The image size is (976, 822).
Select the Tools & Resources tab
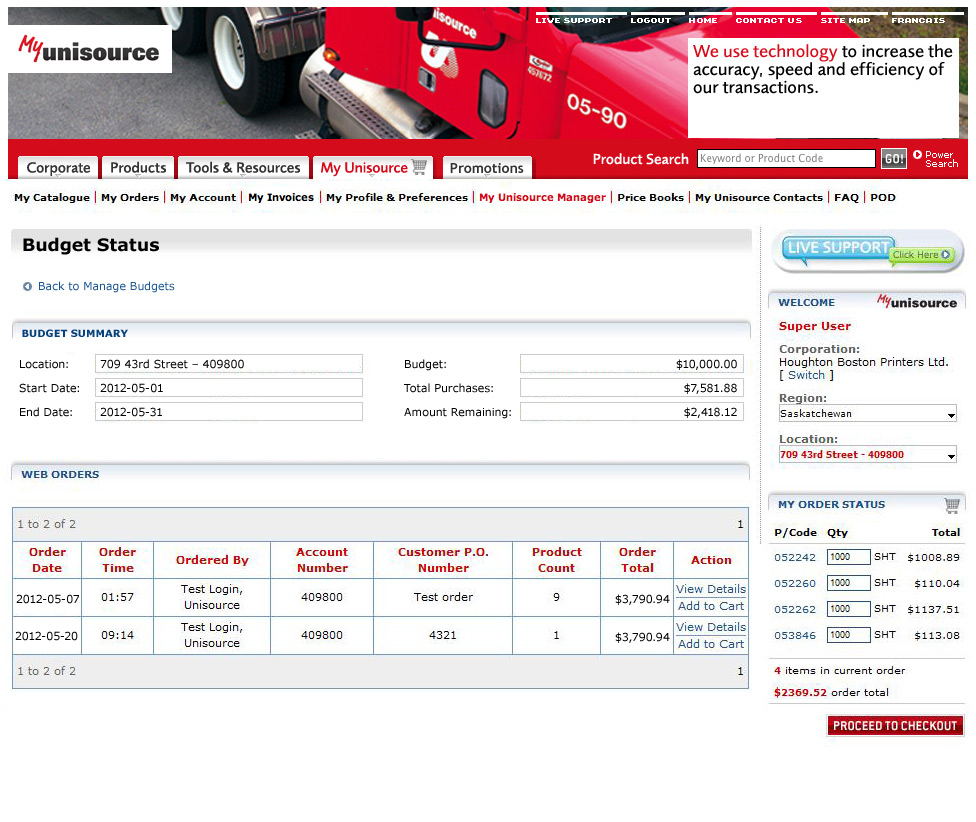point(243,168)
